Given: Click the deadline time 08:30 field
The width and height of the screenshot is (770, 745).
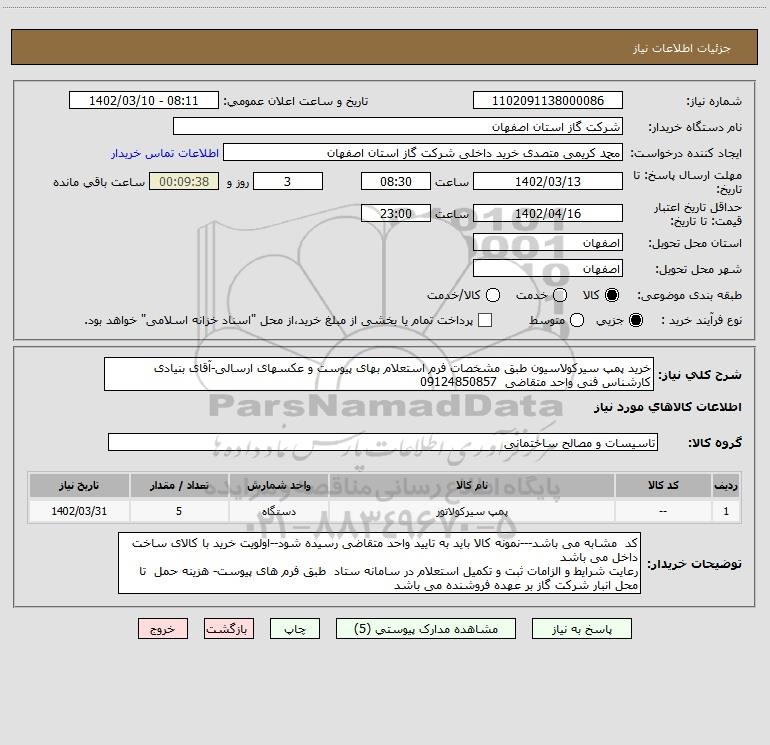Looking at the screenshot, I should point(396,182).
